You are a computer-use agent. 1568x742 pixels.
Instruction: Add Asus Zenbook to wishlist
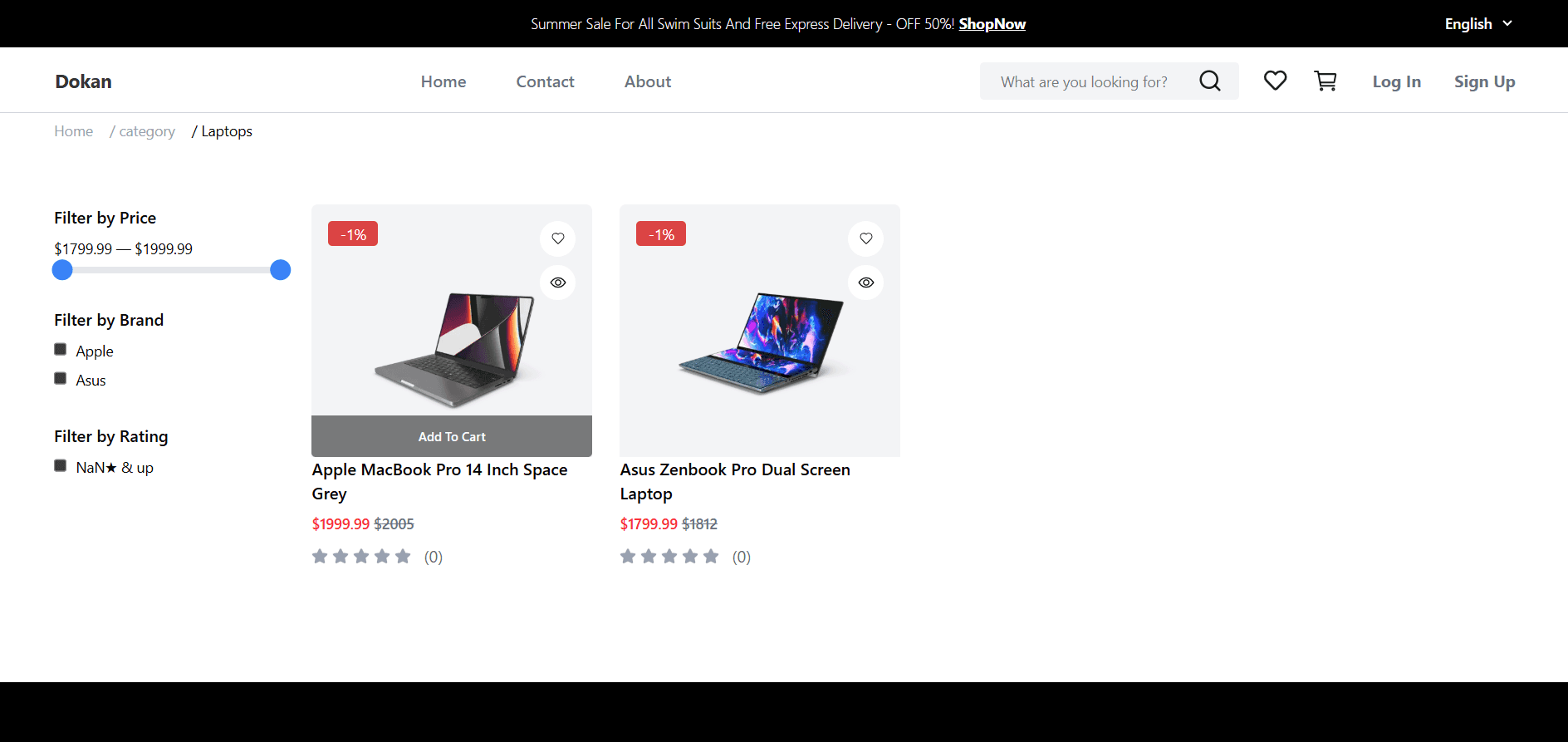(865, 238)
